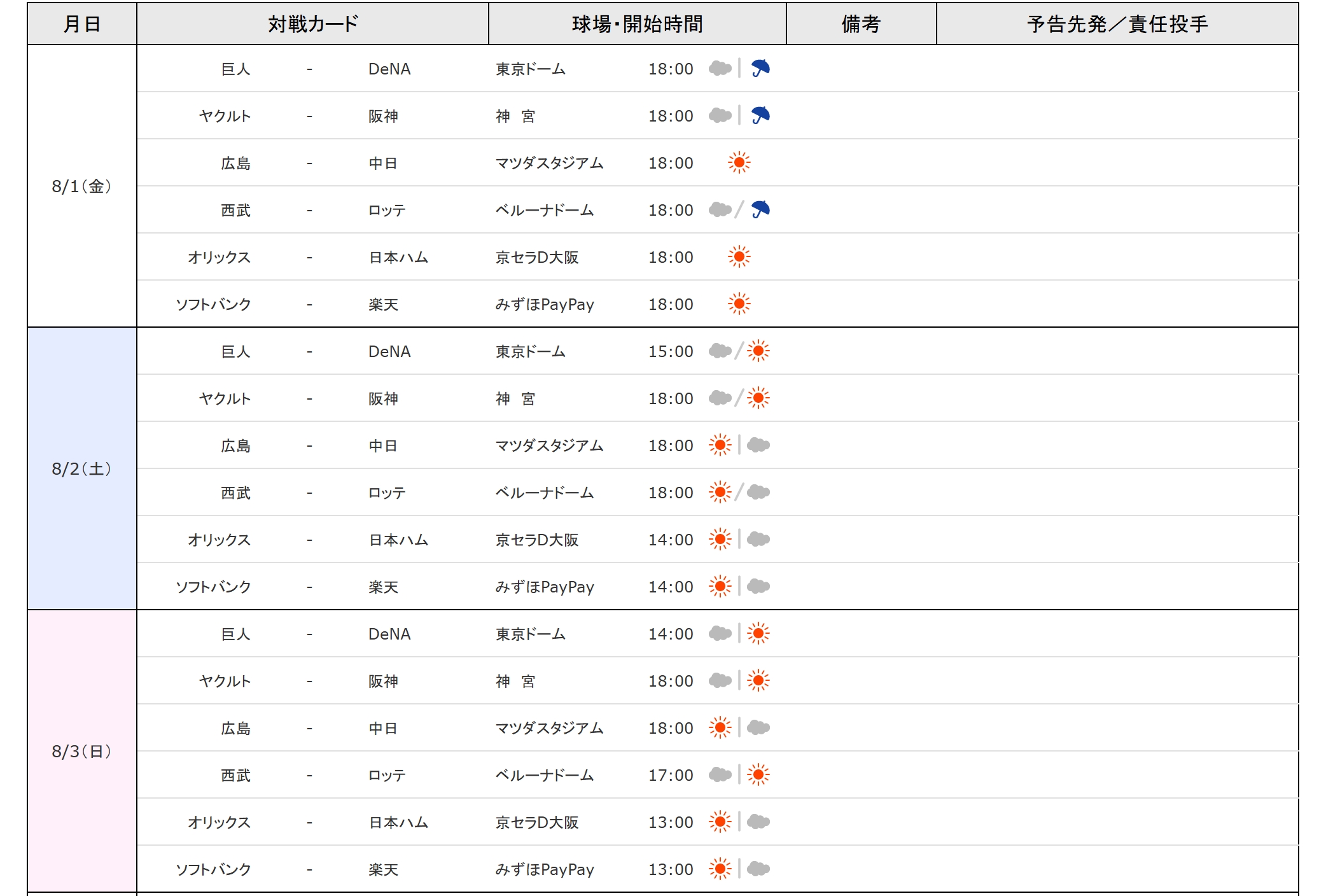Click 楽天 in the 8/1 ソフトバンク row

click(383, 304)
